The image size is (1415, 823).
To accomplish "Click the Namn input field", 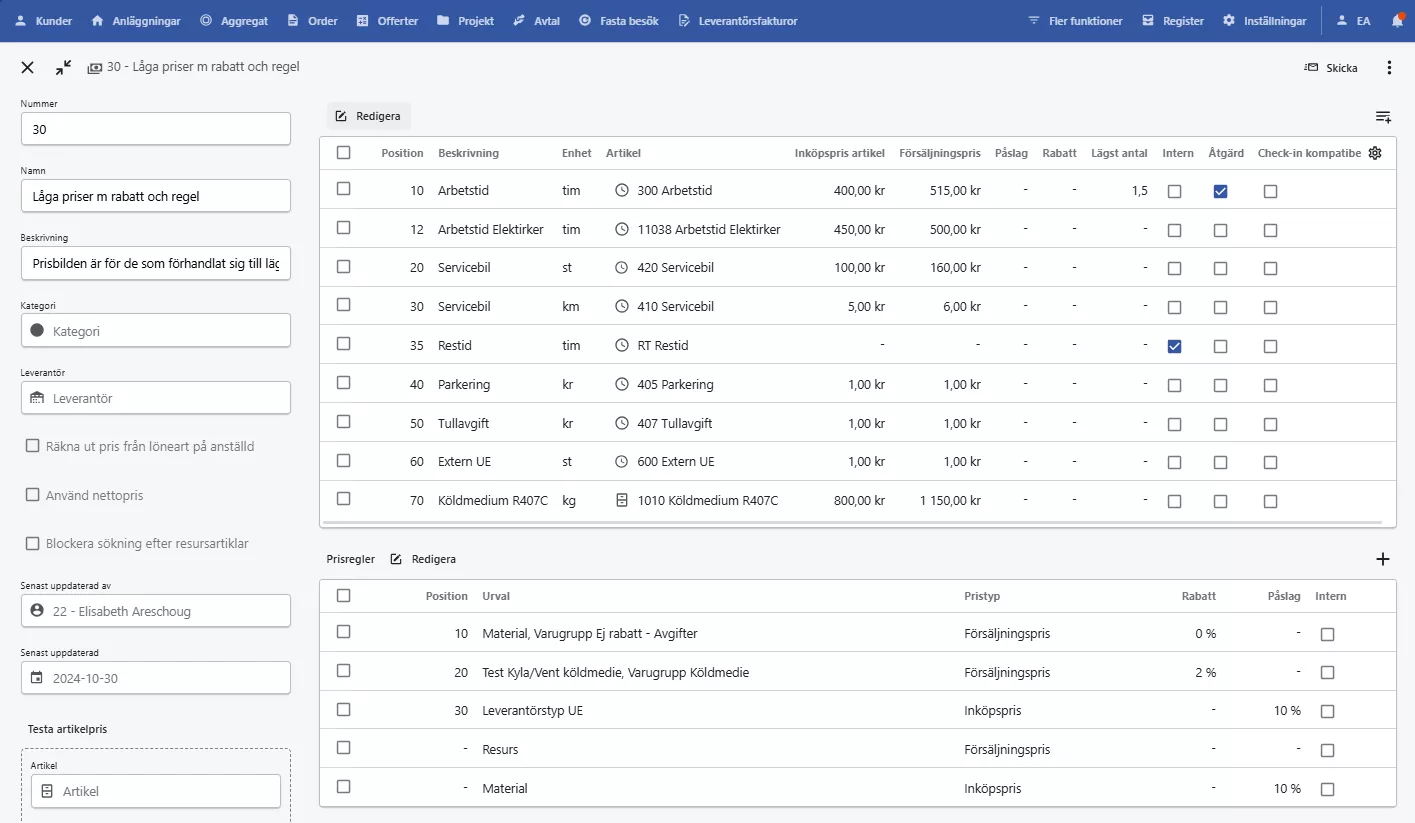I will pos(155,196).
